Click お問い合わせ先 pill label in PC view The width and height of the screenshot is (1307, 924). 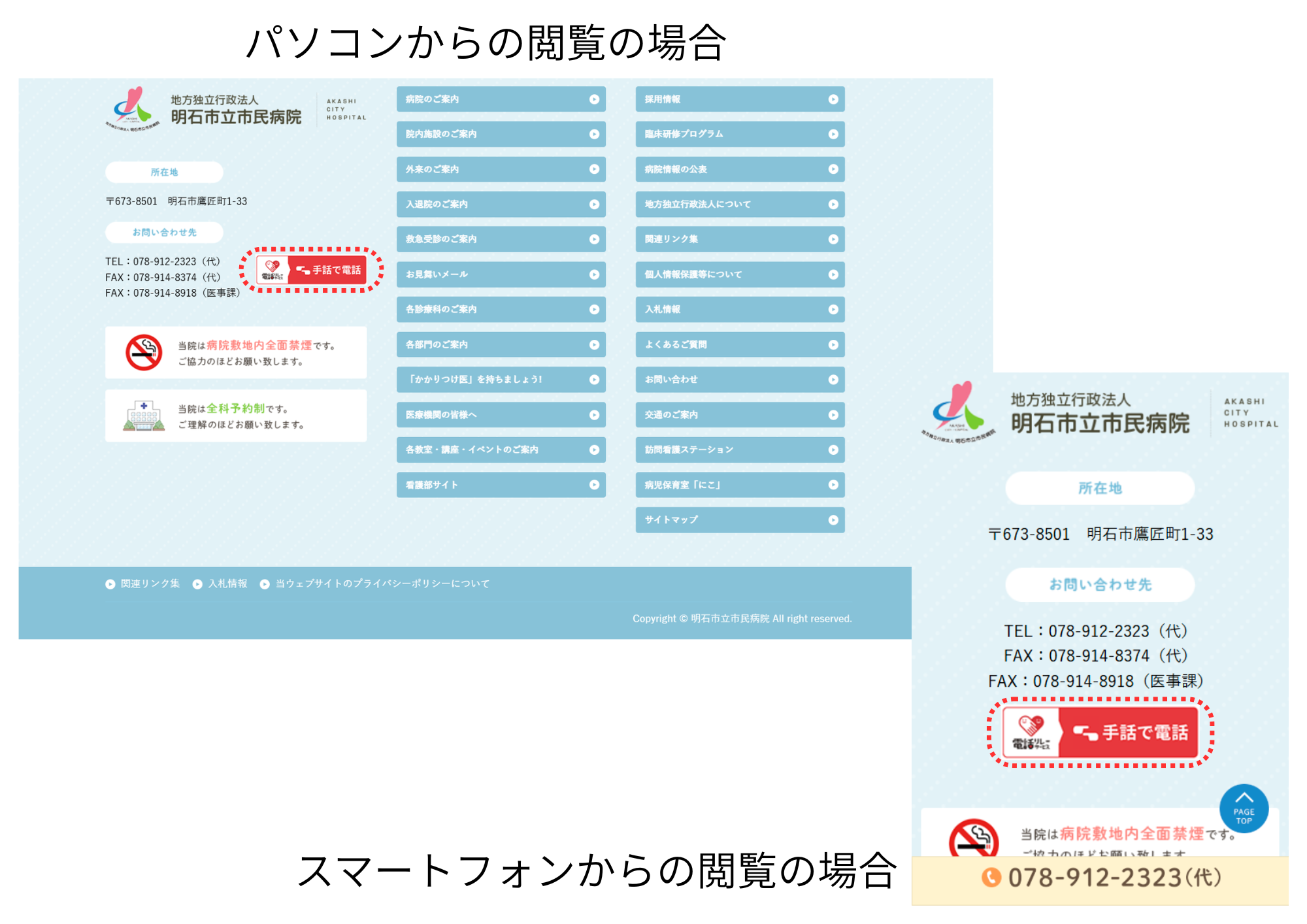(x=164, y=233)
